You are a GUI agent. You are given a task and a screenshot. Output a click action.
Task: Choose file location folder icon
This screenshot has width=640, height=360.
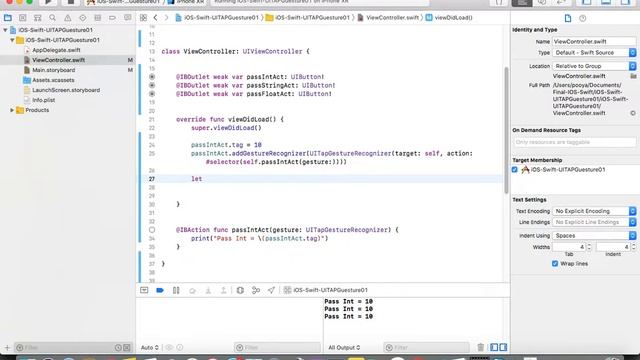click(x=633, y=76)
